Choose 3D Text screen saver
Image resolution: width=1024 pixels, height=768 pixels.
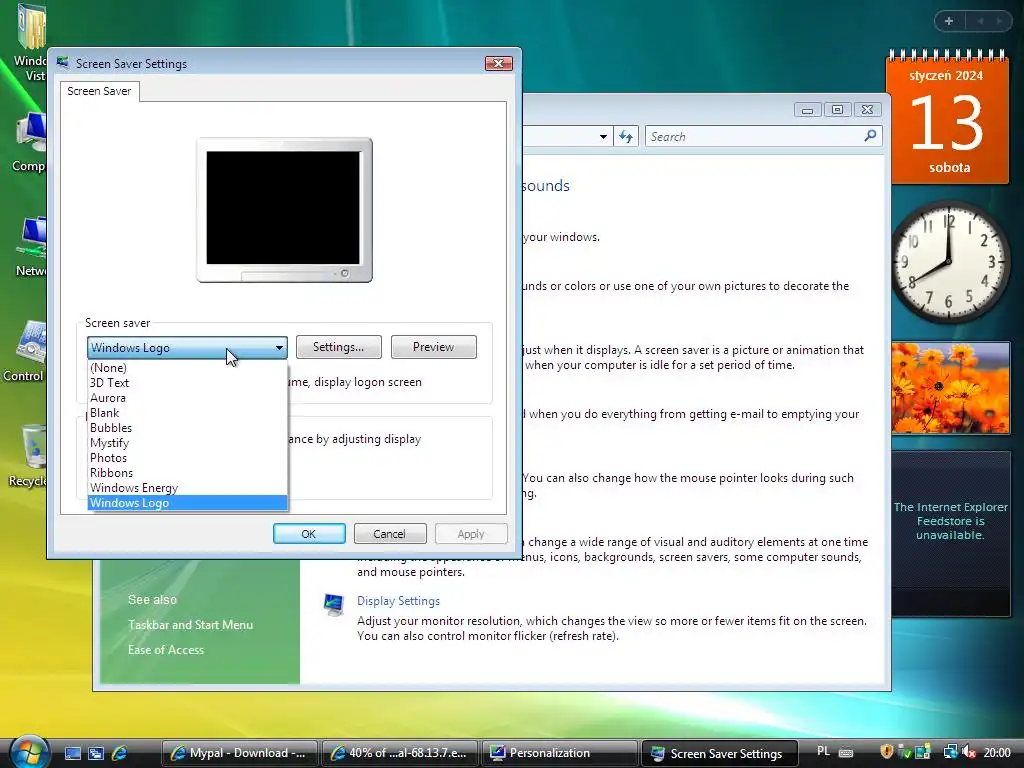(187, 383)
